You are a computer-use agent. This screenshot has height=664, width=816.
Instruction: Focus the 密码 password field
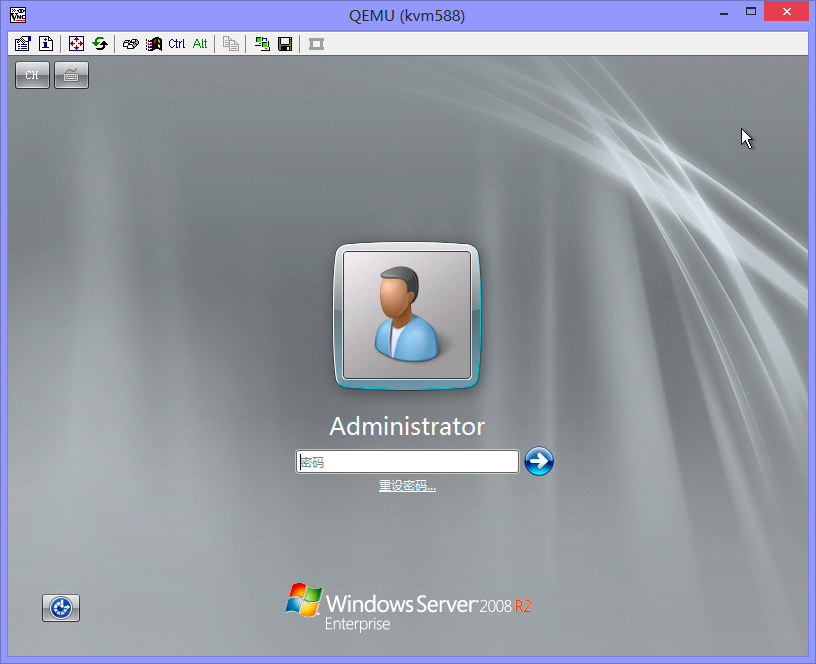click(x=407, y=462)
